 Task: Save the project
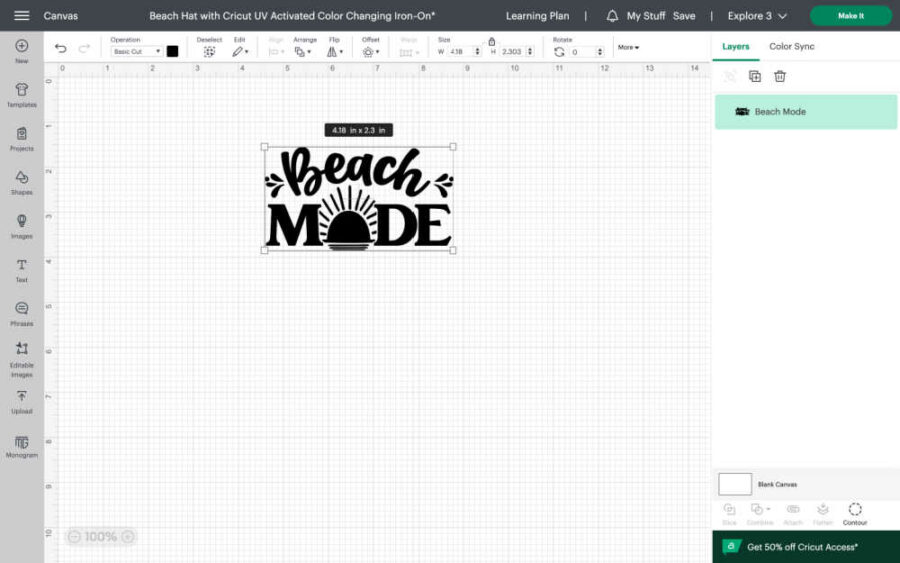click(x=684, y=16)
